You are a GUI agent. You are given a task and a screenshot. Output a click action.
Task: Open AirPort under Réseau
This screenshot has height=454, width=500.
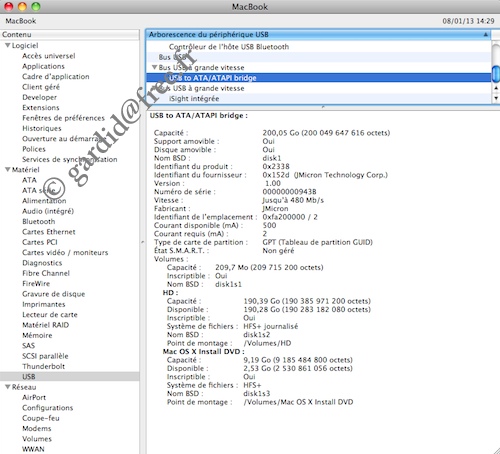click(34, 397)
